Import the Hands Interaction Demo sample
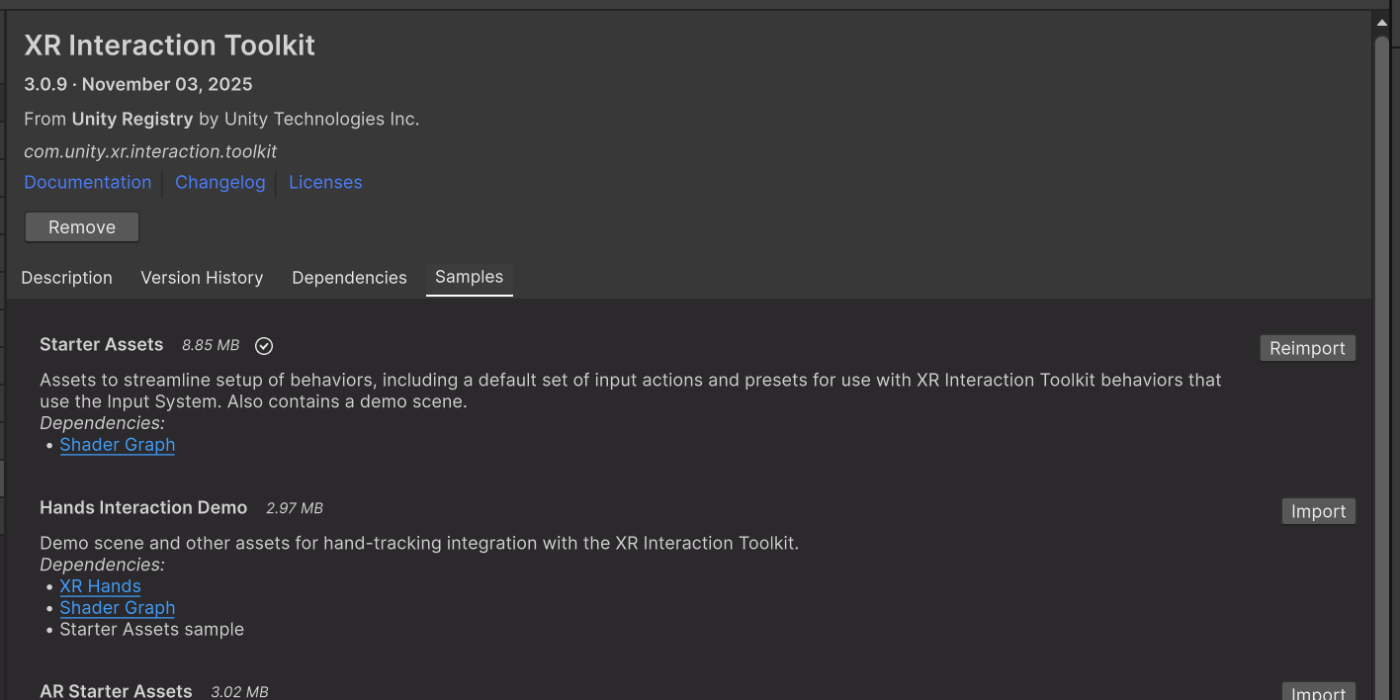This screenshot has height=700, width=1400. pos(1318,511)
